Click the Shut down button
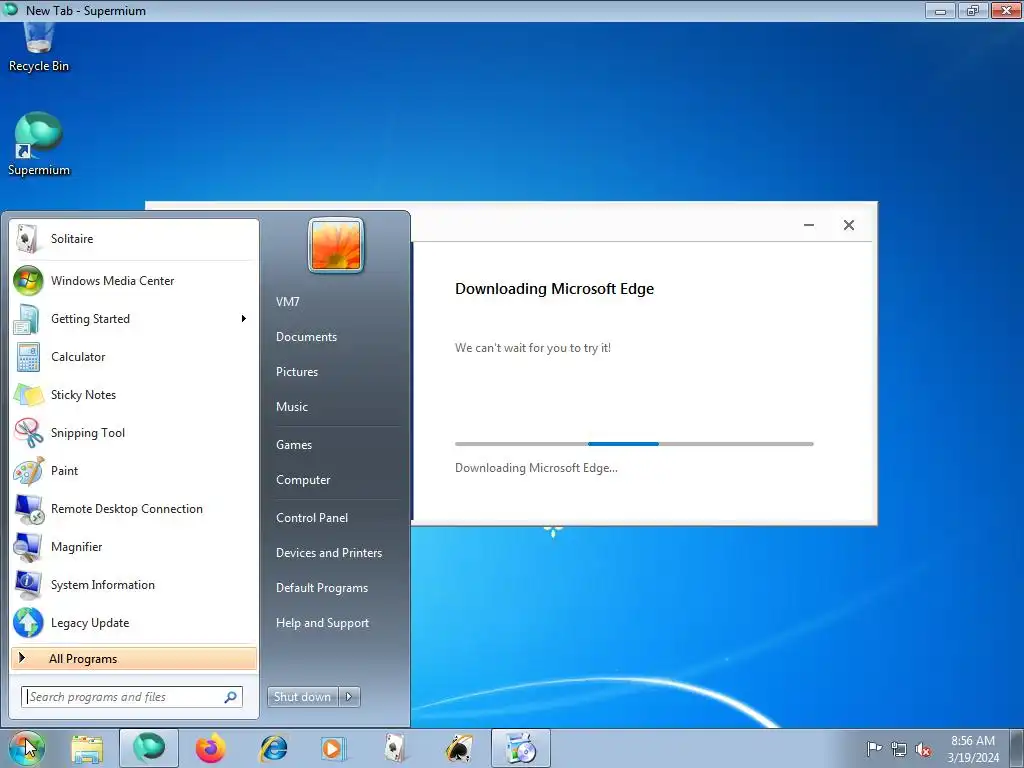Viewport: 1024px width, 768px height. click(303, 697)
